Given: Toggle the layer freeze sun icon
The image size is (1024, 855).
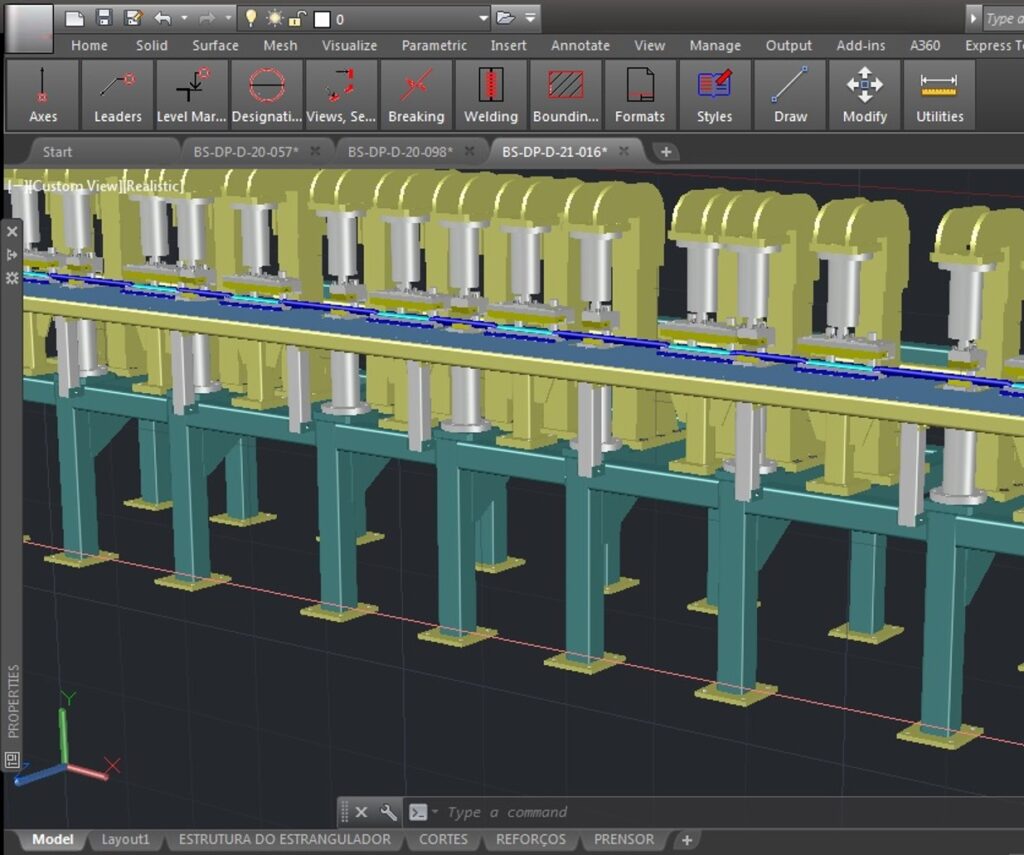Looking at the screenshot, I should (274, 18).
